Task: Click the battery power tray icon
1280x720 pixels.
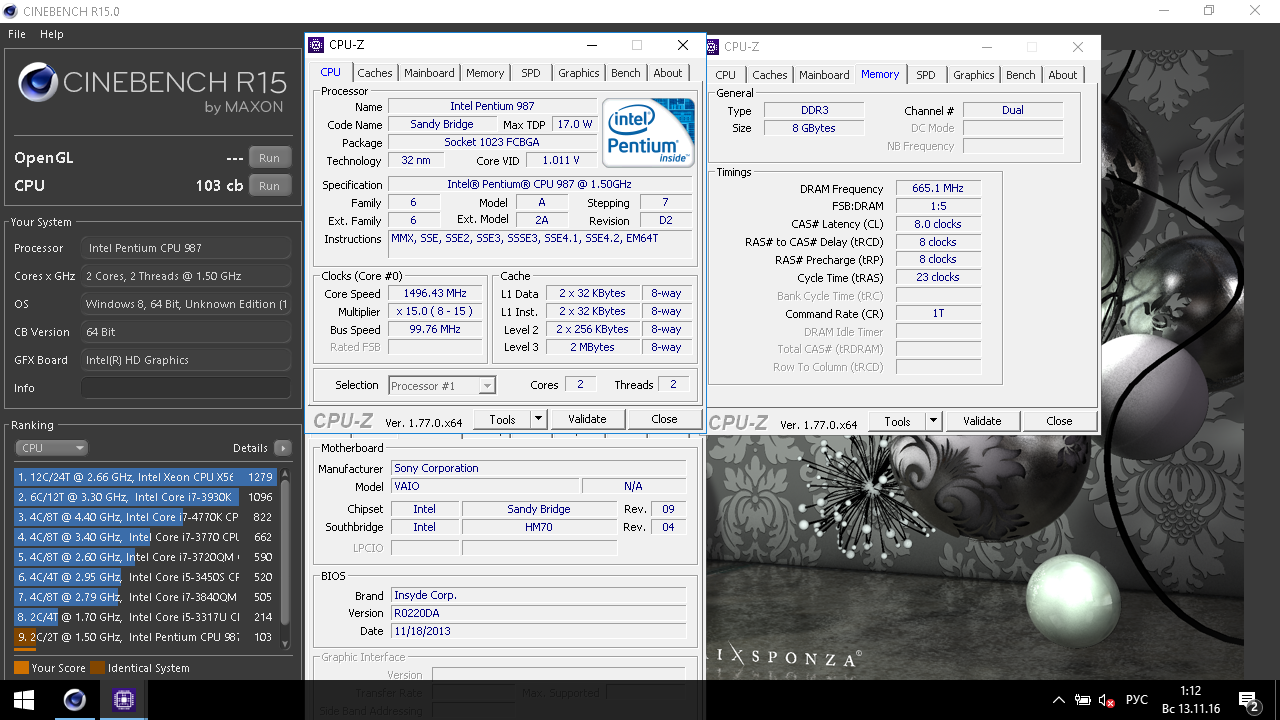Action: coord(1083,701)
